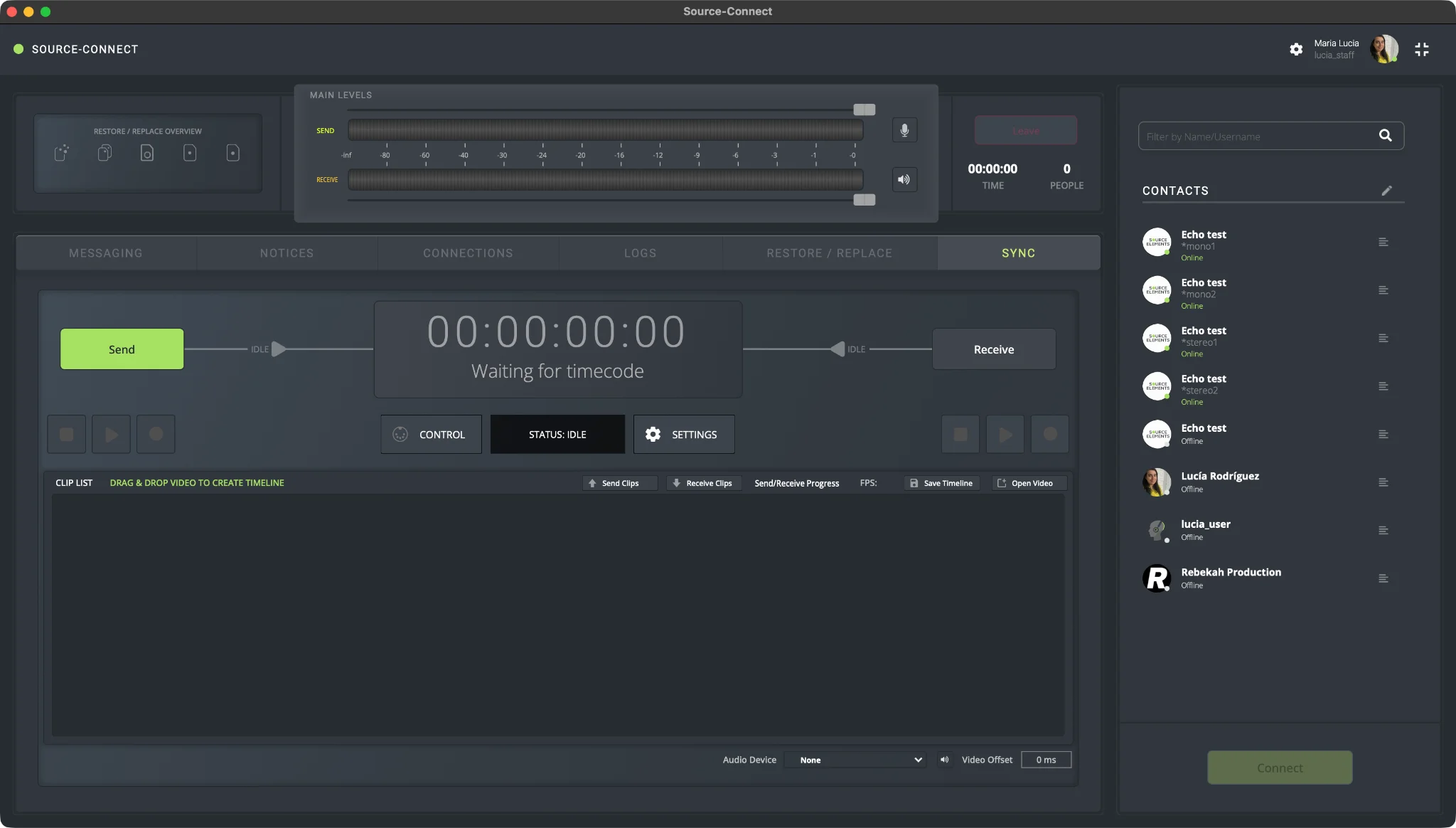This screenshot has height=828, width=1456.
Task: Open the Audio Device dropdown
Action: click(855, 760)
